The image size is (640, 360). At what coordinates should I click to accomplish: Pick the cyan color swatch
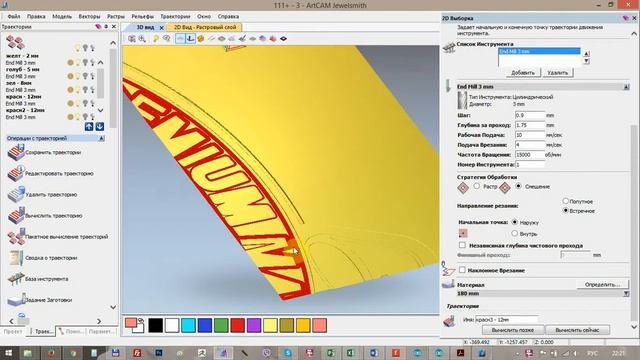[x=188, y=325]
